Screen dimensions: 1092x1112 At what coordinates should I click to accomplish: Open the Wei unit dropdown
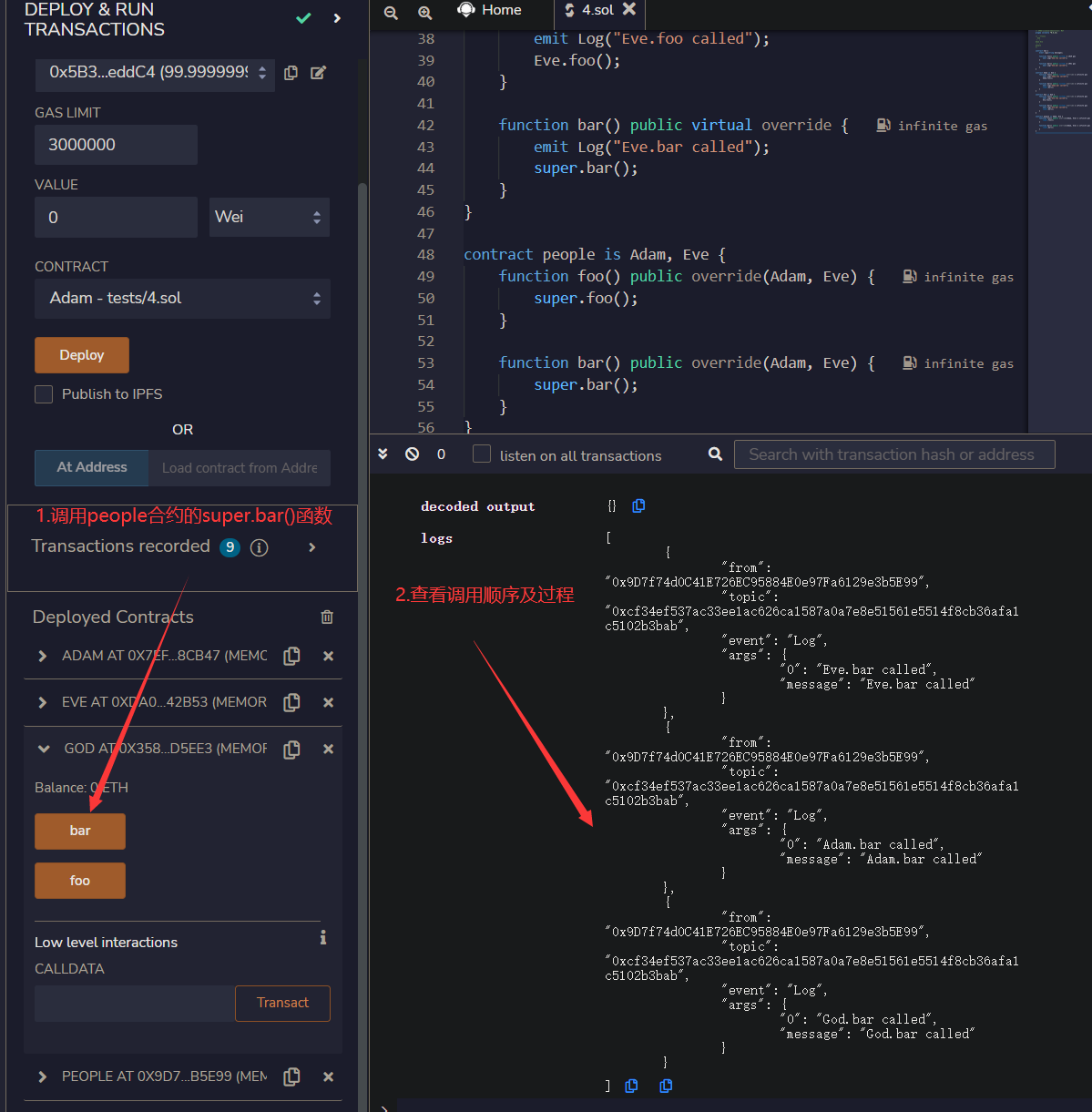tap(269, 218)
